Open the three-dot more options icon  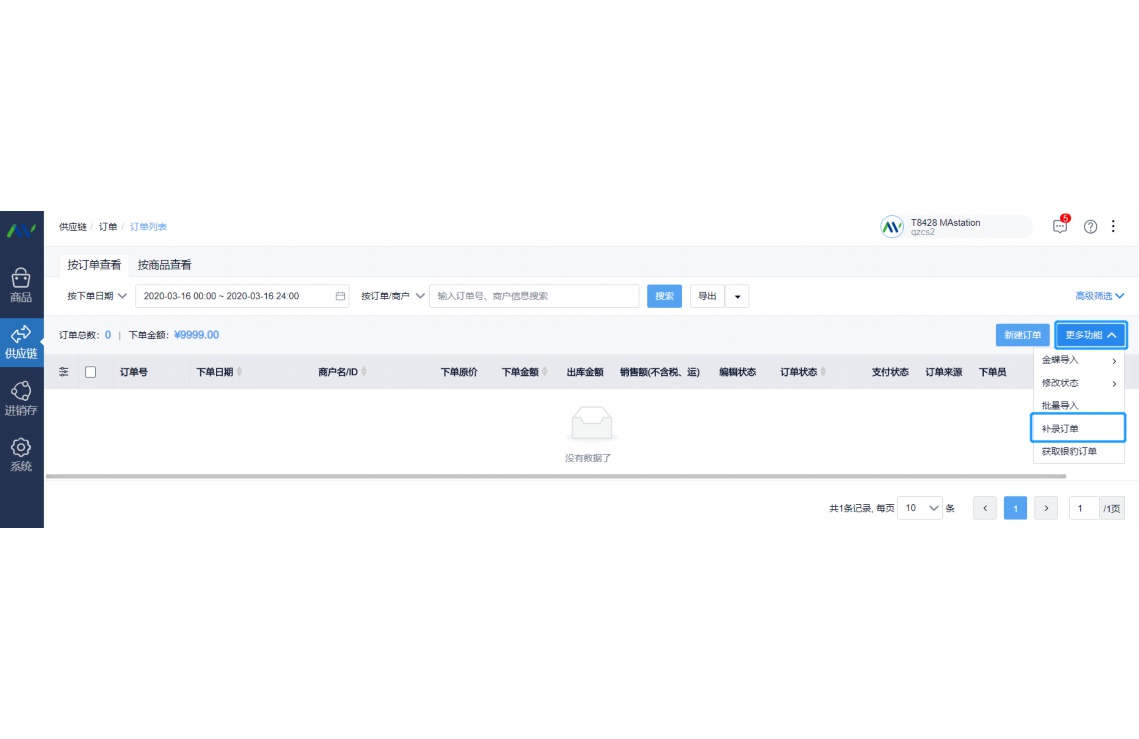pyautogui.click(x=1113, y=226)
